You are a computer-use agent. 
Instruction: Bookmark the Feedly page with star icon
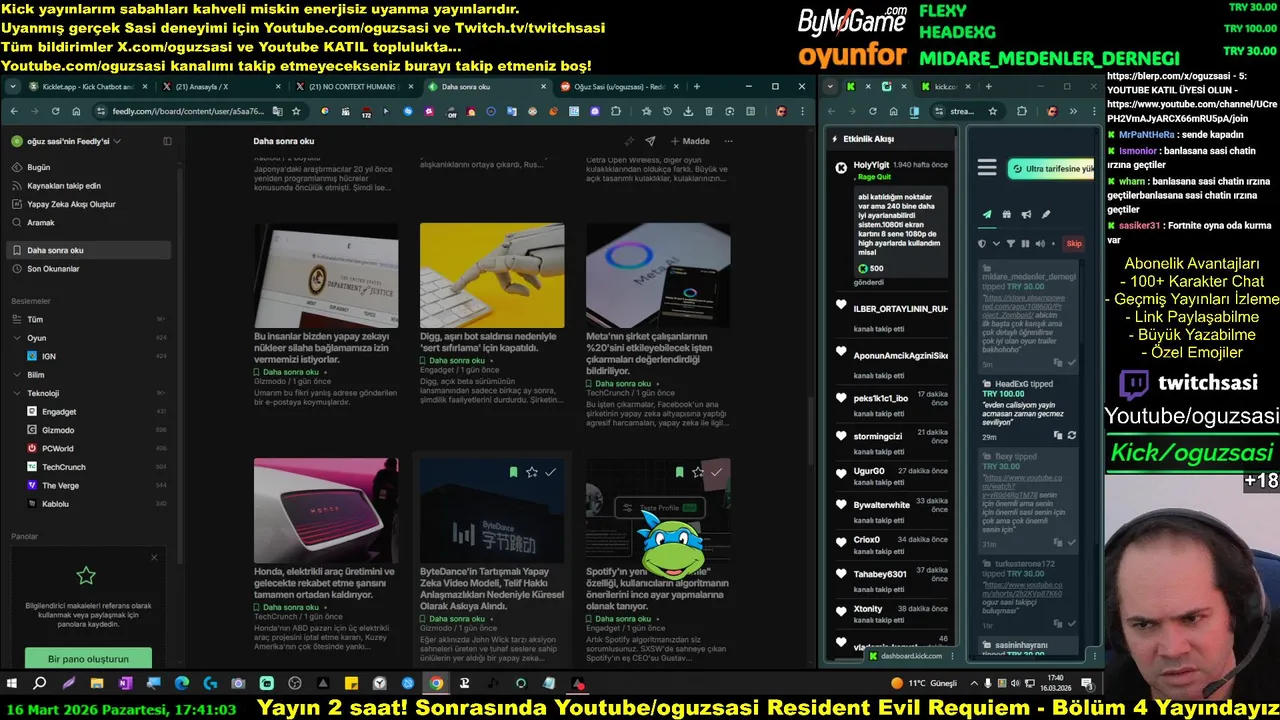[296, 111]
